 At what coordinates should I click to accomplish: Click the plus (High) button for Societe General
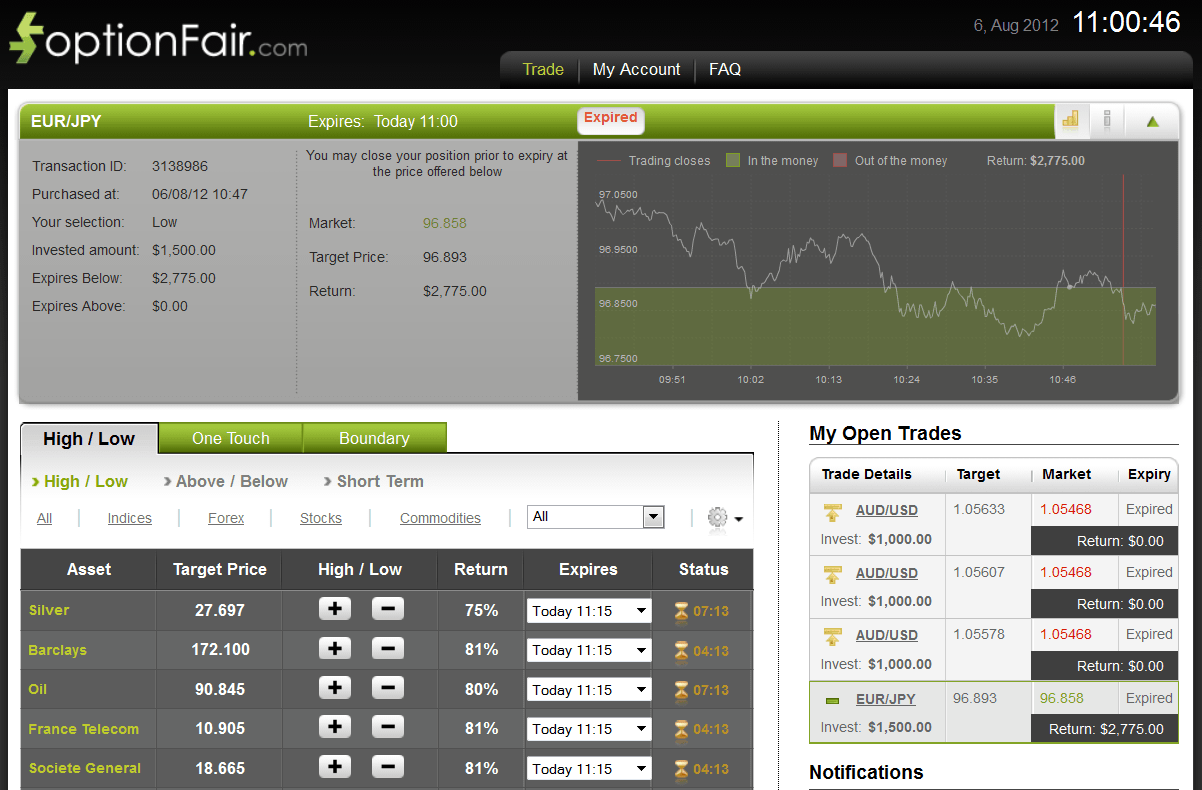335,767
